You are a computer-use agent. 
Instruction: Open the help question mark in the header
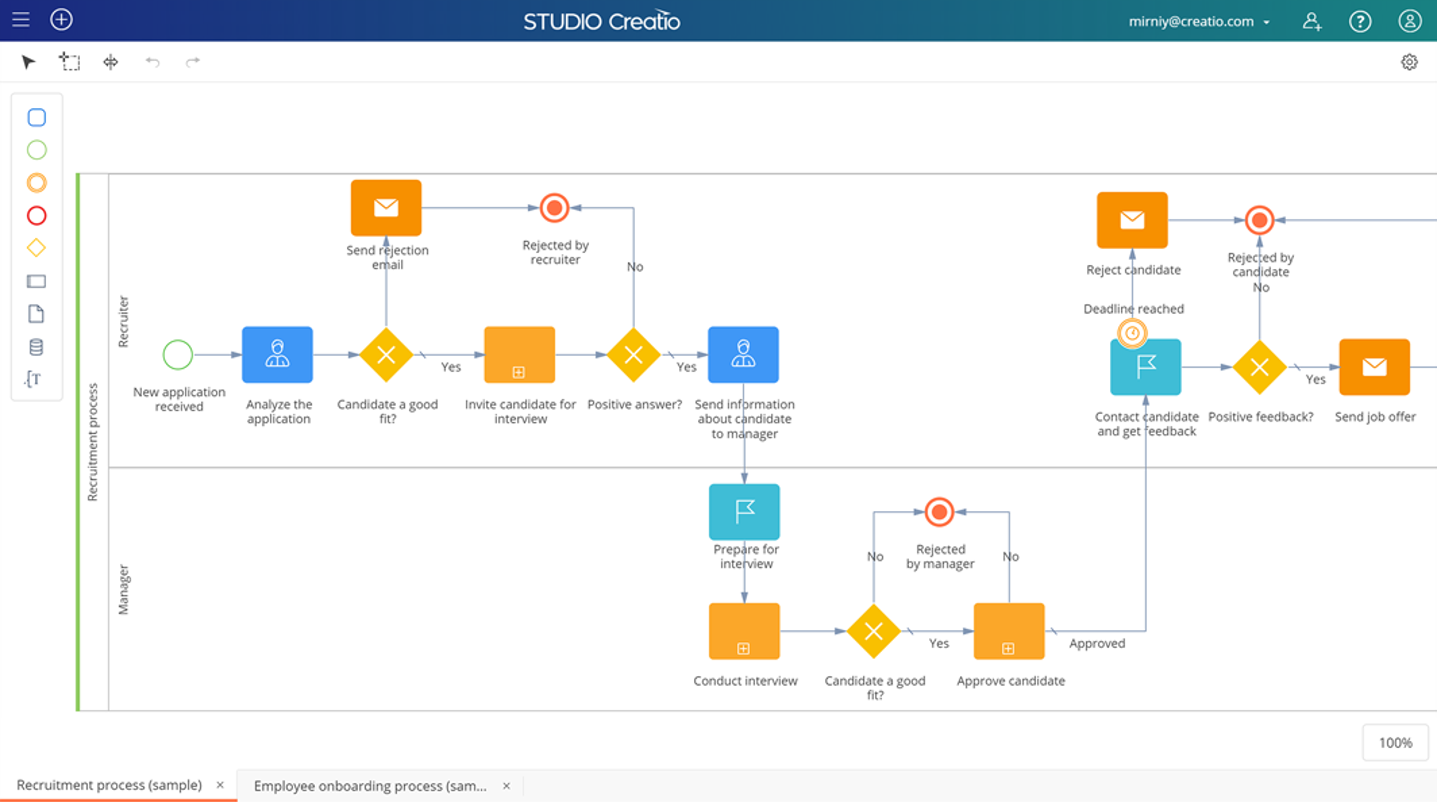coord(1360,20)
